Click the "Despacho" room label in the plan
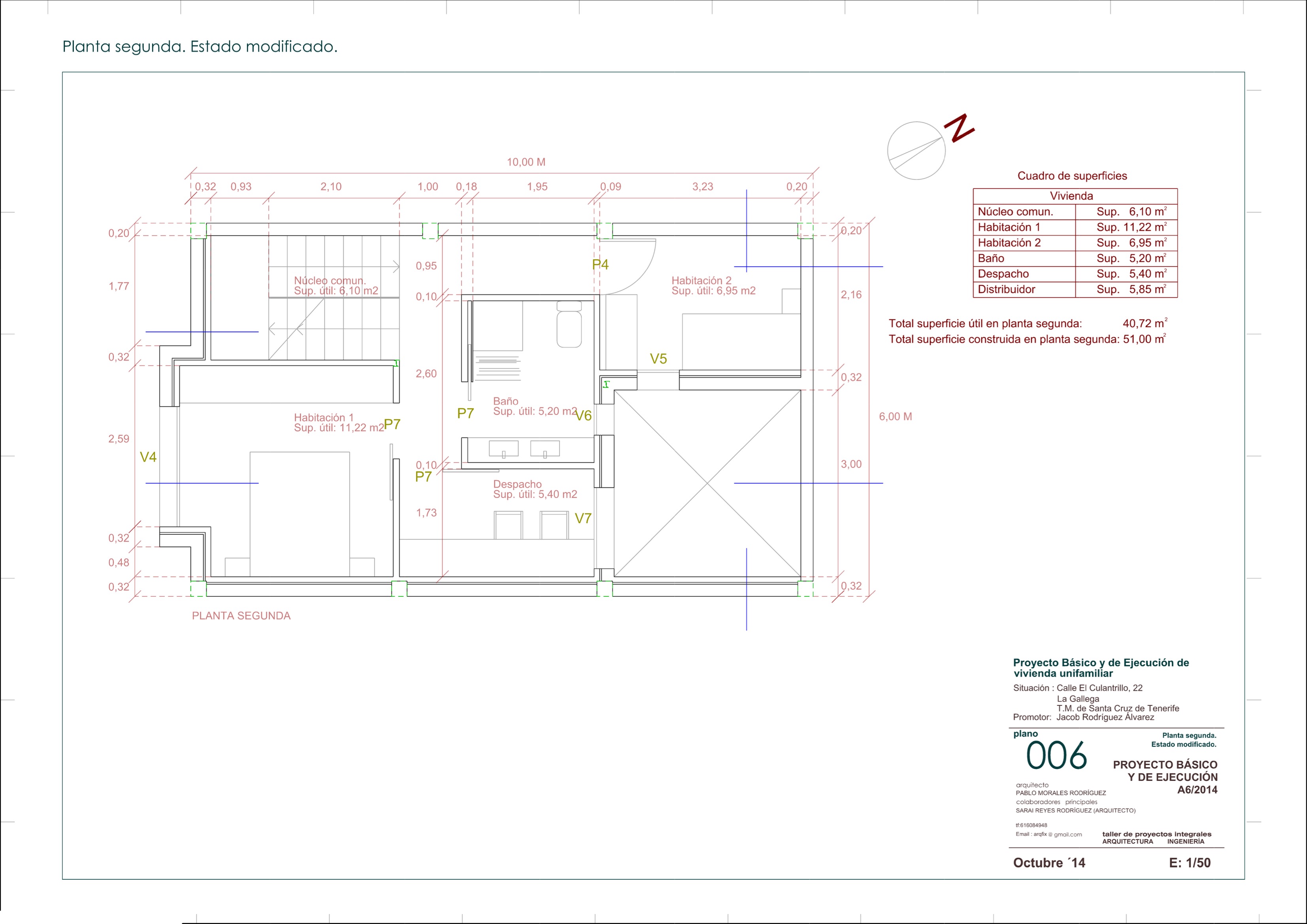The height and width of the screenshot is (924, 1307). [517, 485]
